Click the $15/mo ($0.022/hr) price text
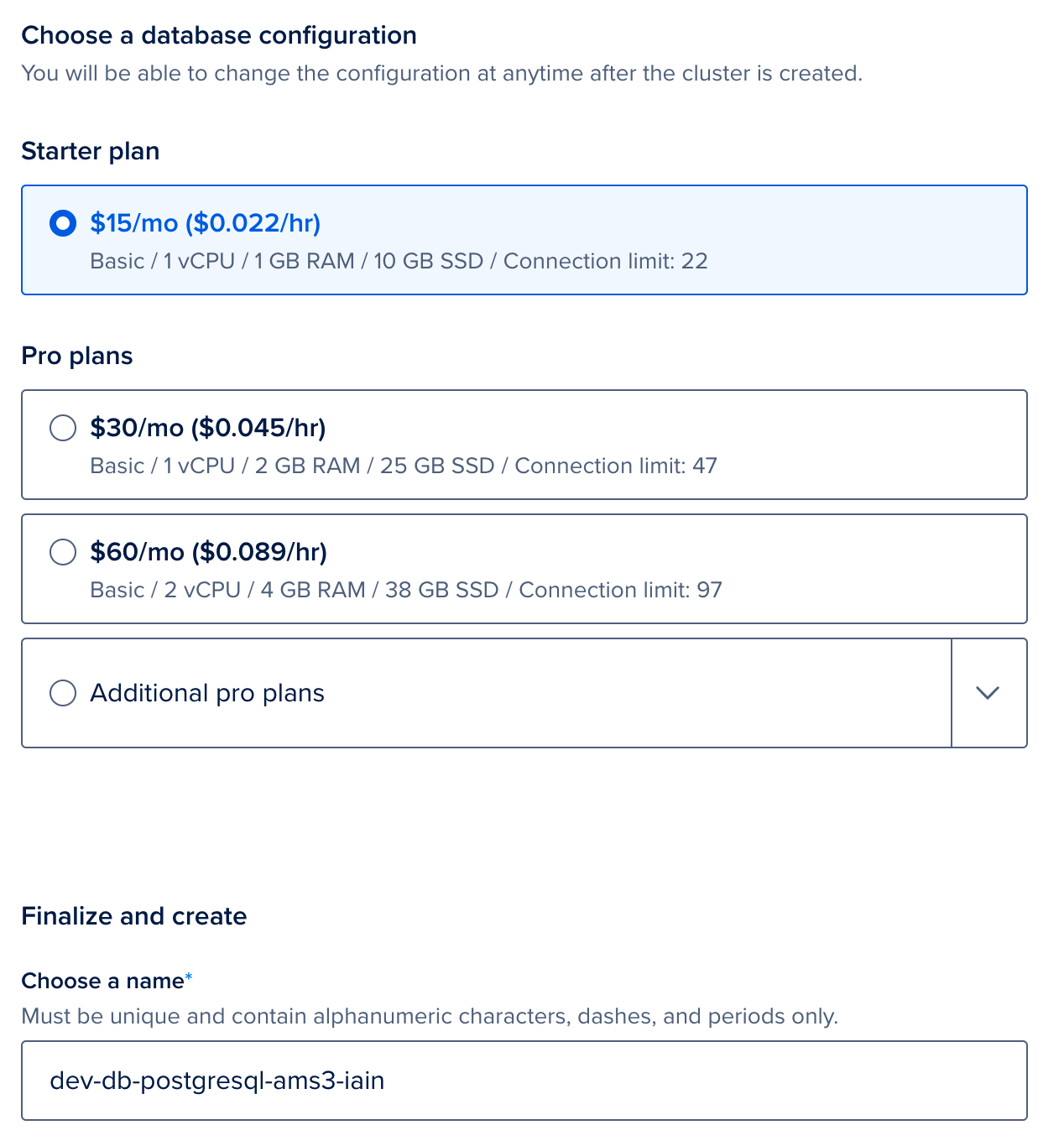Image resolution: width=1064 pixels, height=1146 pixels. coord(206,223)
